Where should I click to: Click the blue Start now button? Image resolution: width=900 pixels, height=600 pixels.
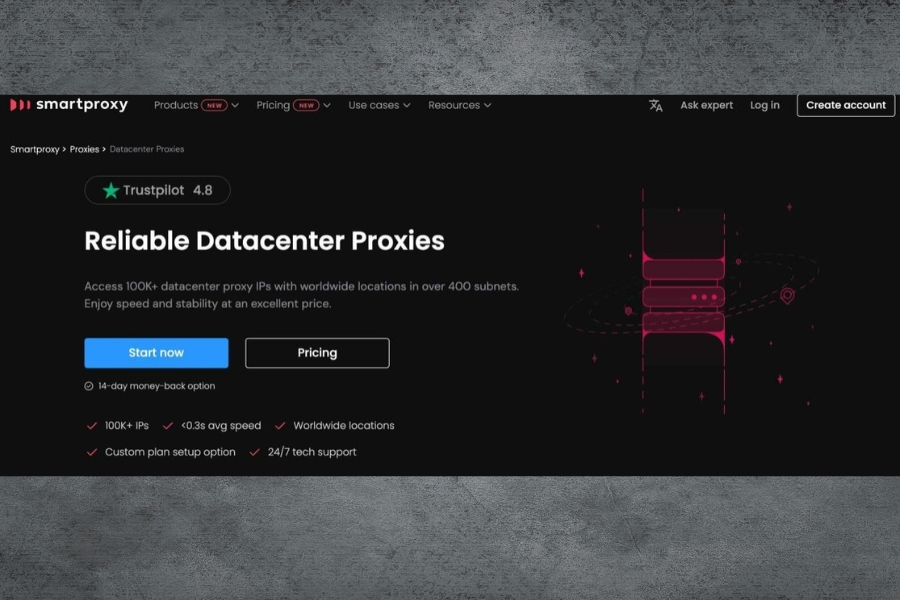[x=156, y=353]
